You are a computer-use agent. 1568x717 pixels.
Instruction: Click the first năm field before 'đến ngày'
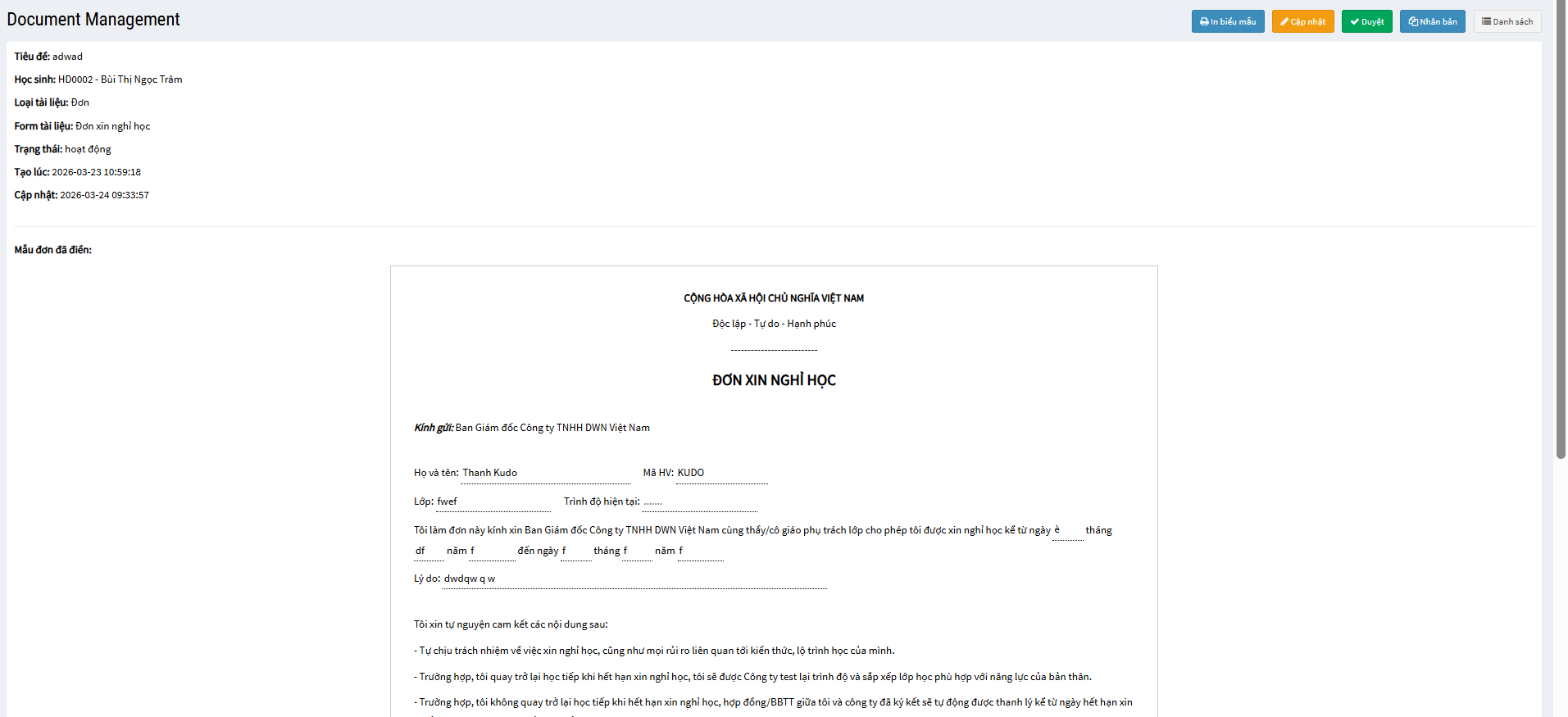coord(492,551)
